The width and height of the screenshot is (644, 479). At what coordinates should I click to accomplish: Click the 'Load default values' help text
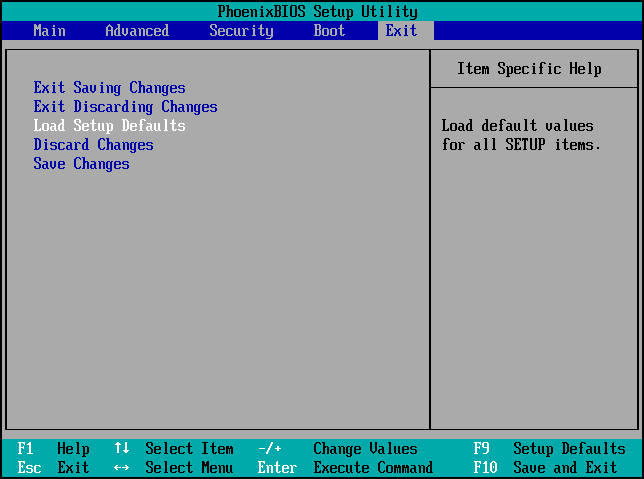[521, 135]
